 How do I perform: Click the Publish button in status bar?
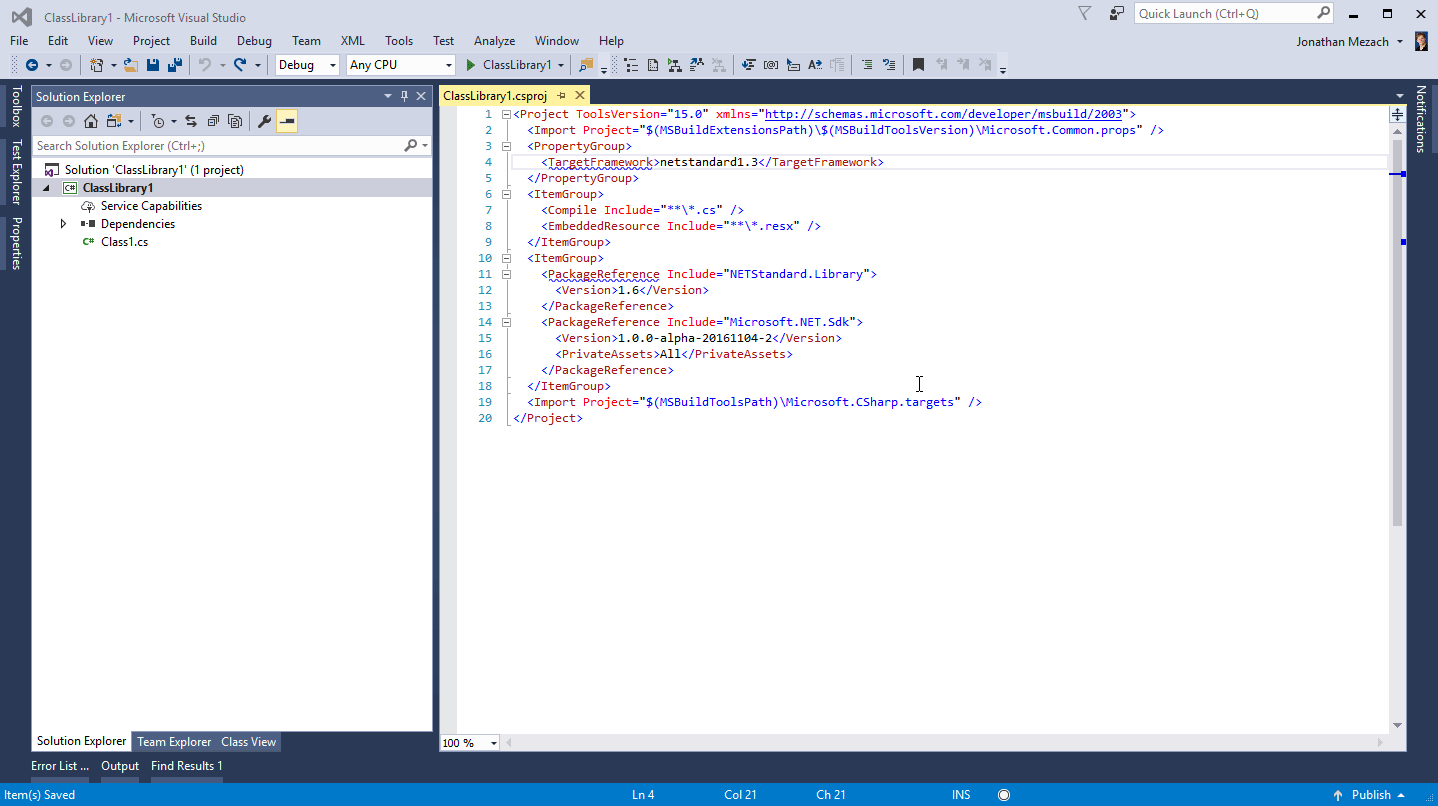1370,795
